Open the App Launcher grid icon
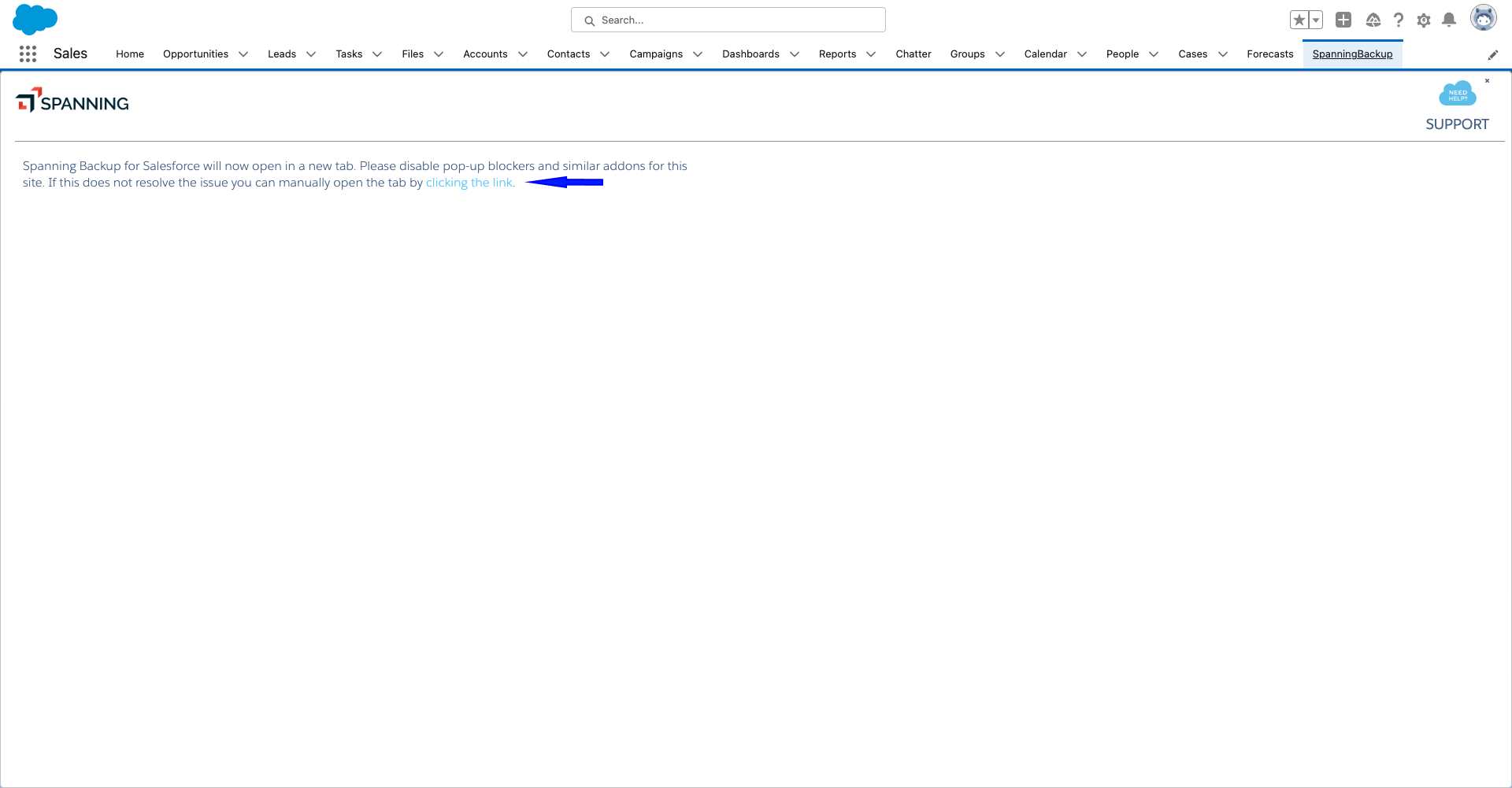Screen dimensions: 1512x788 pos(28,54)
